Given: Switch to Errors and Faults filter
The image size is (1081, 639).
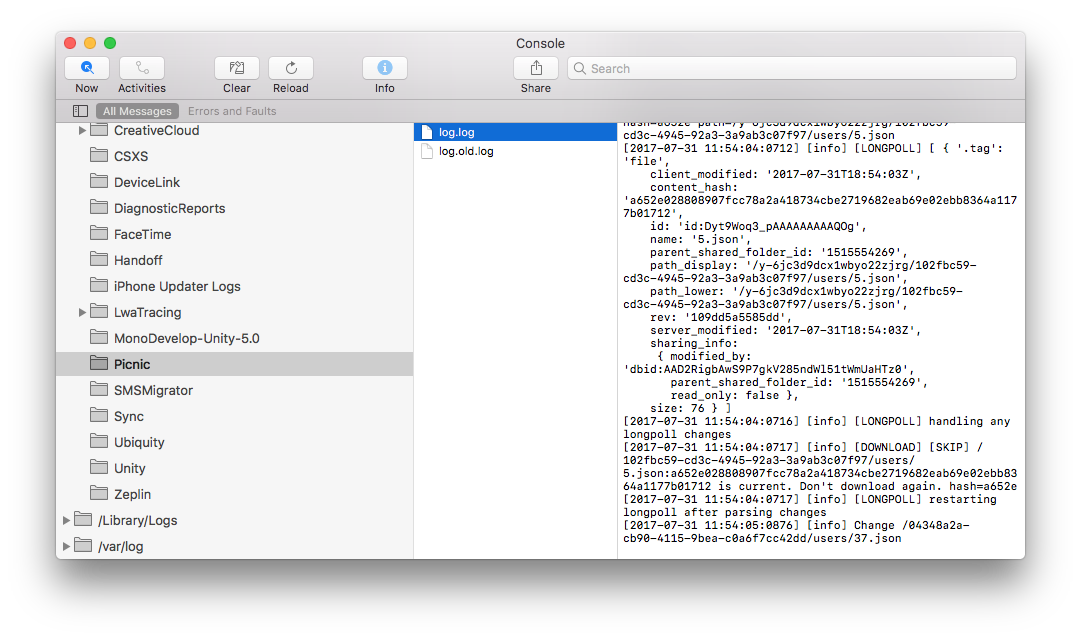Looking at the screenshot, I should 232,111.
